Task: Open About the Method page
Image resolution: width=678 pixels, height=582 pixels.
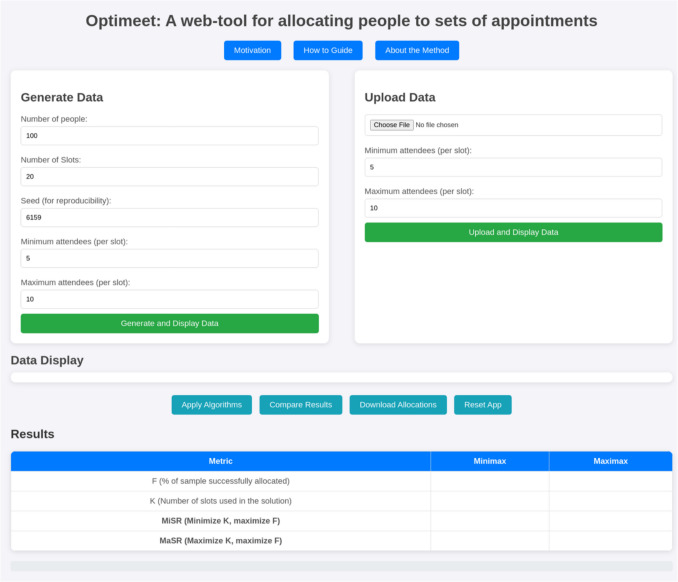Action: click(x=417, y=50)
